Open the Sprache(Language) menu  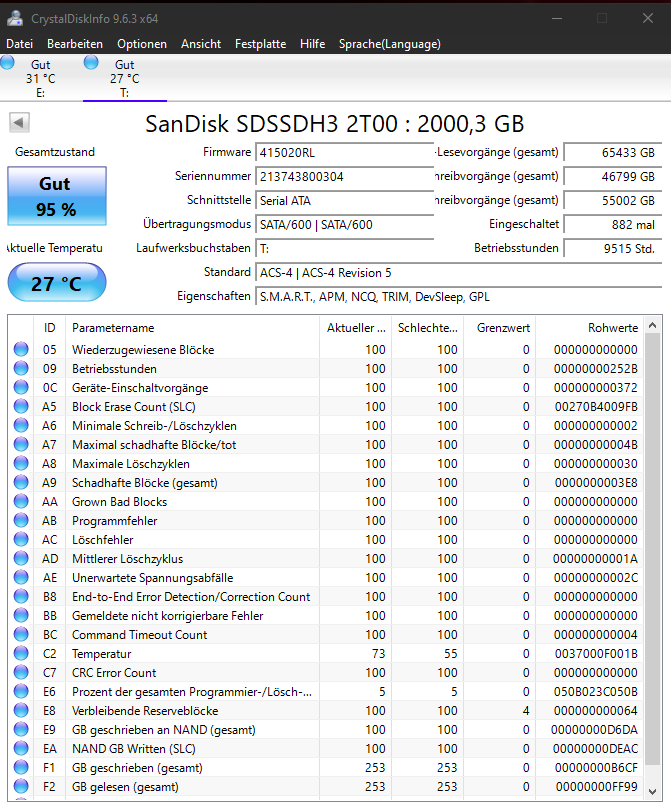[x=389, y=44]
